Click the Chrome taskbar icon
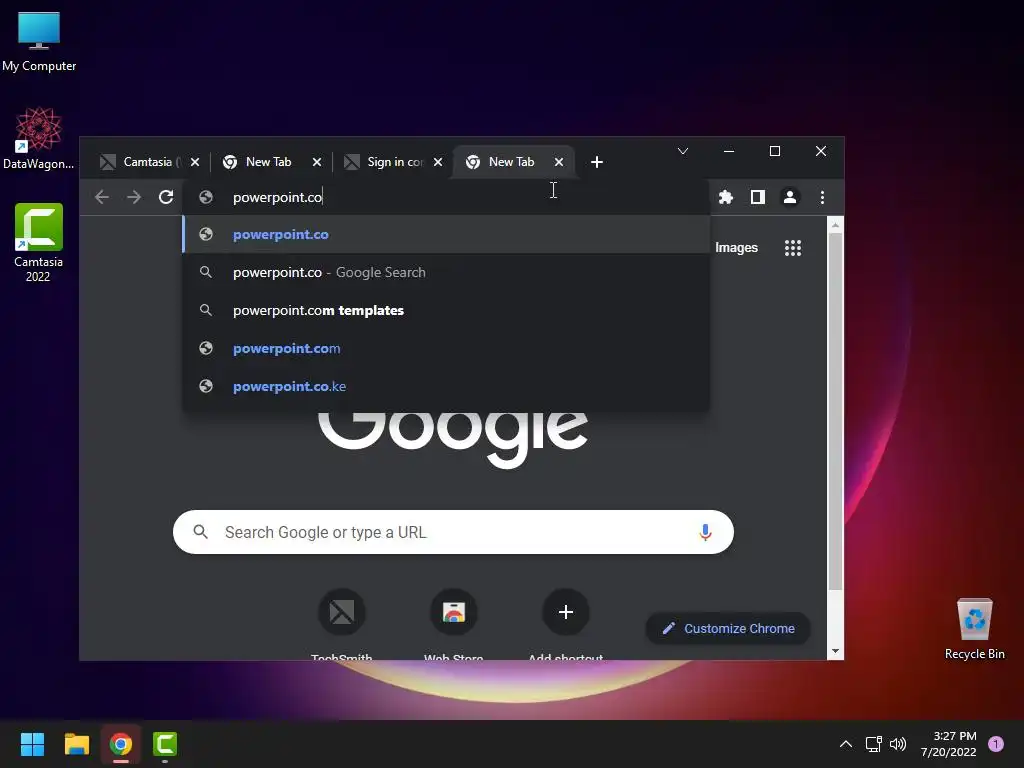Viewport: 1024px width, 768px height. (121, 744)
